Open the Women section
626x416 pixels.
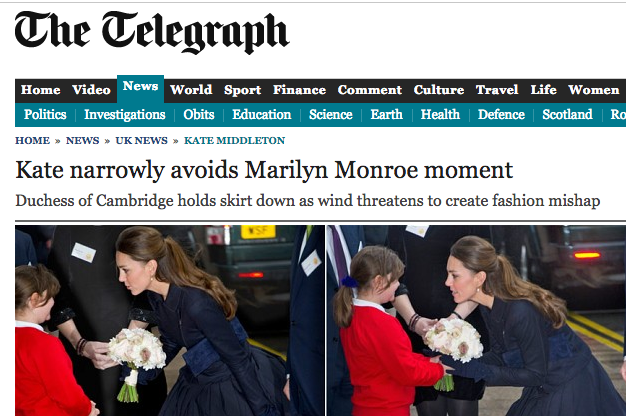(594, 90)
